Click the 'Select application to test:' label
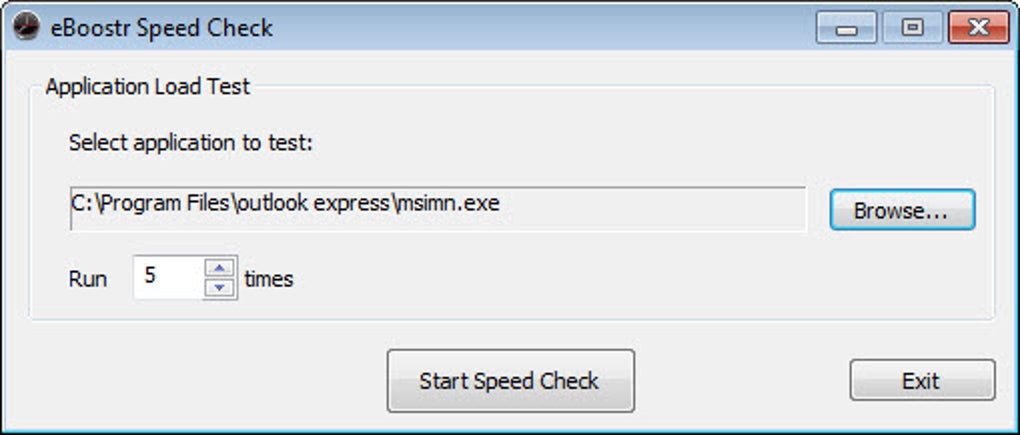The height and width of the screenshot is (435, 1020). 191,142
